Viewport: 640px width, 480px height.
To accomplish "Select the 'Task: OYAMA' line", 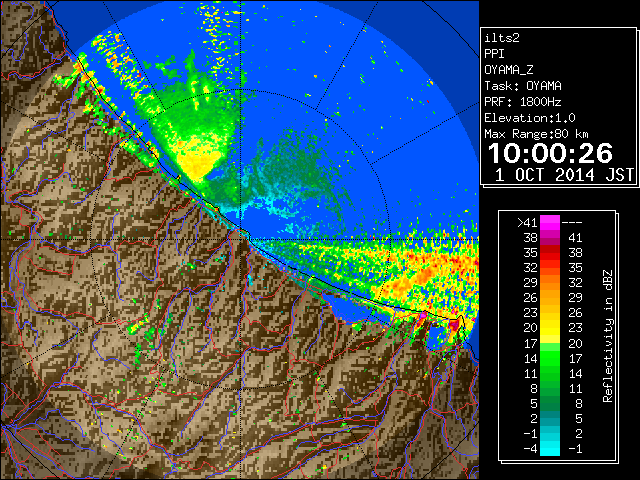I will pos(523,86).
